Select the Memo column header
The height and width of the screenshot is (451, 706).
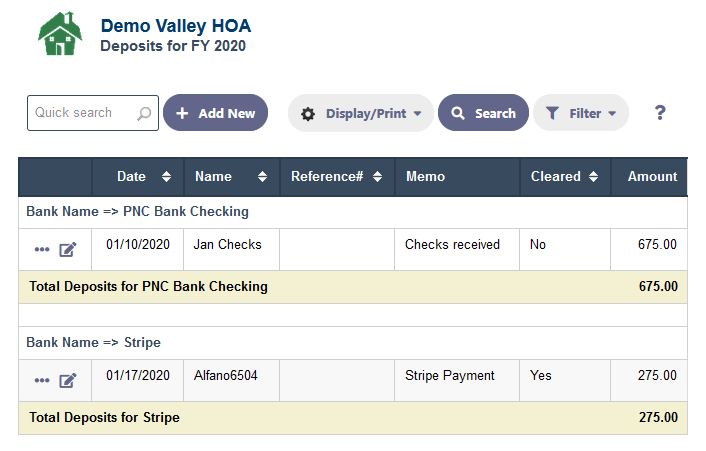(x=425, y=176)
